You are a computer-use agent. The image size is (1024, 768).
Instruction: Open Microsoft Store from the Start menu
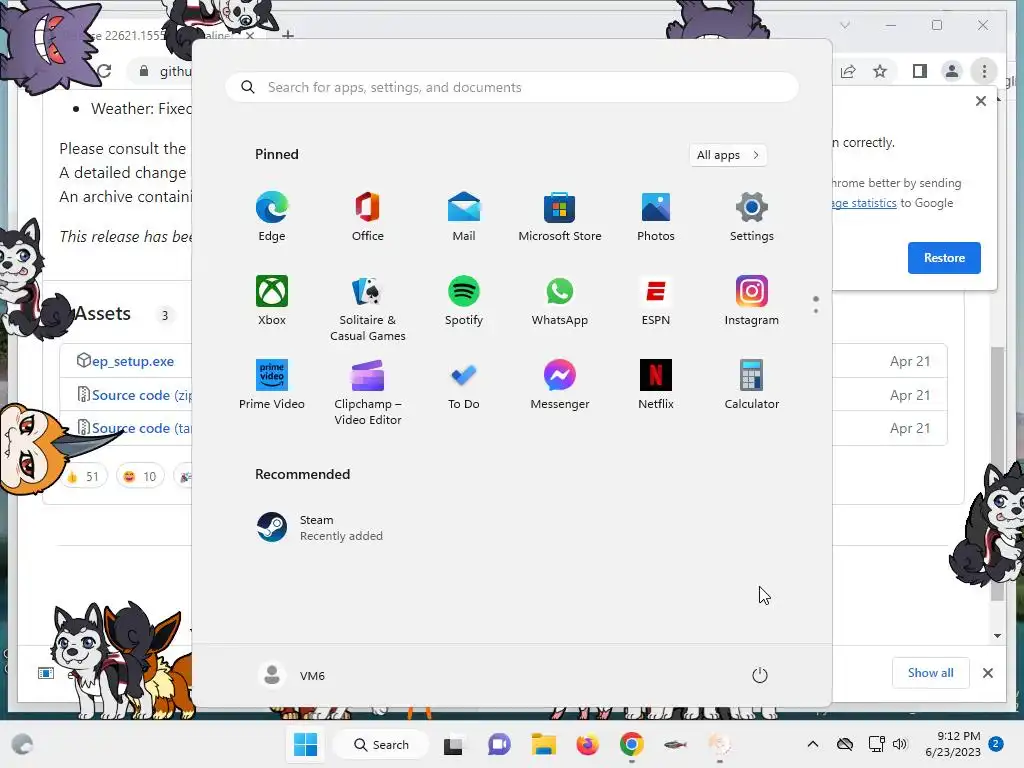(x=560, y=217)
